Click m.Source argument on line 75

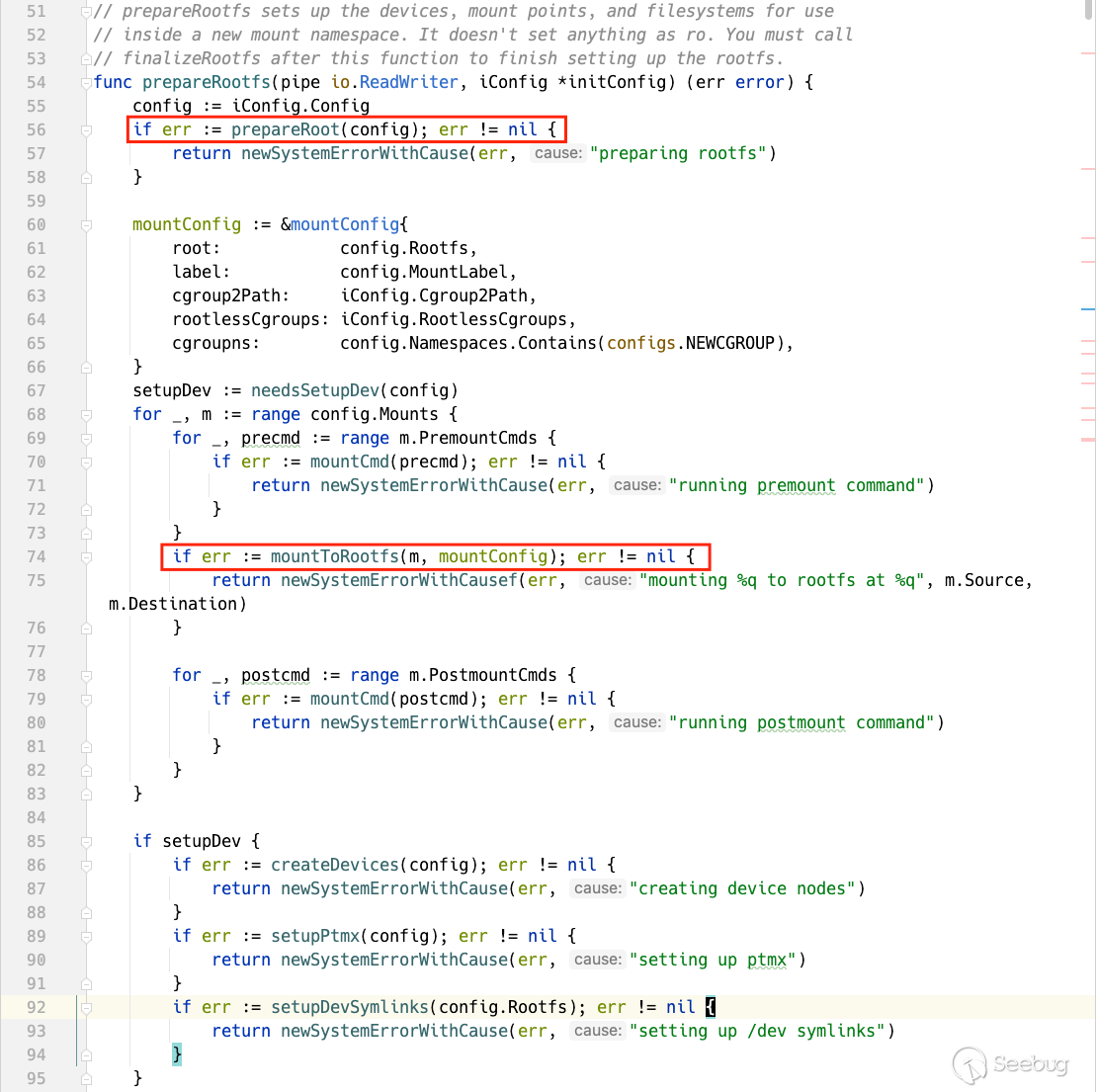click(x=984, y=581)
